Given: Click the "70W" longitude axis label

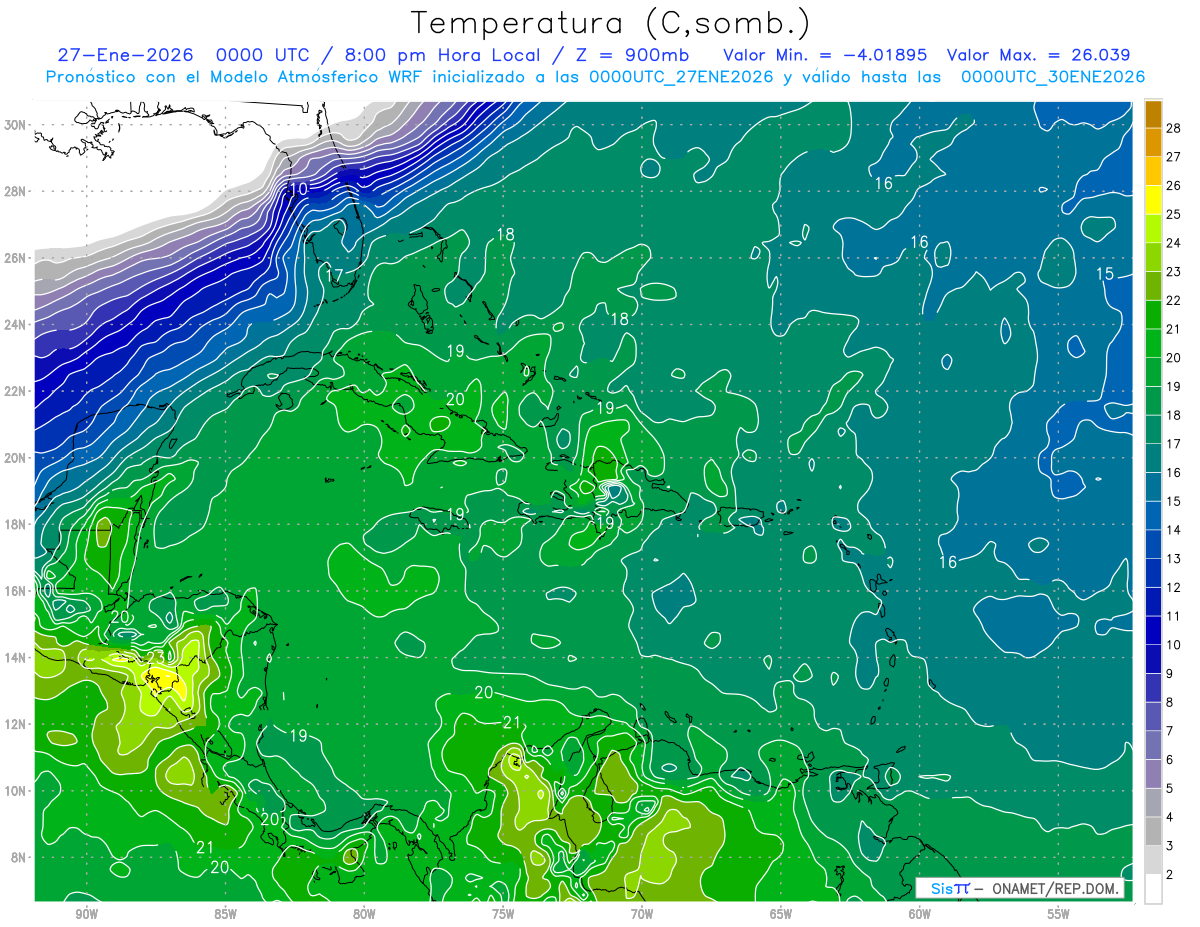Looking at the screenshot, I should click(x=642, y=914).
